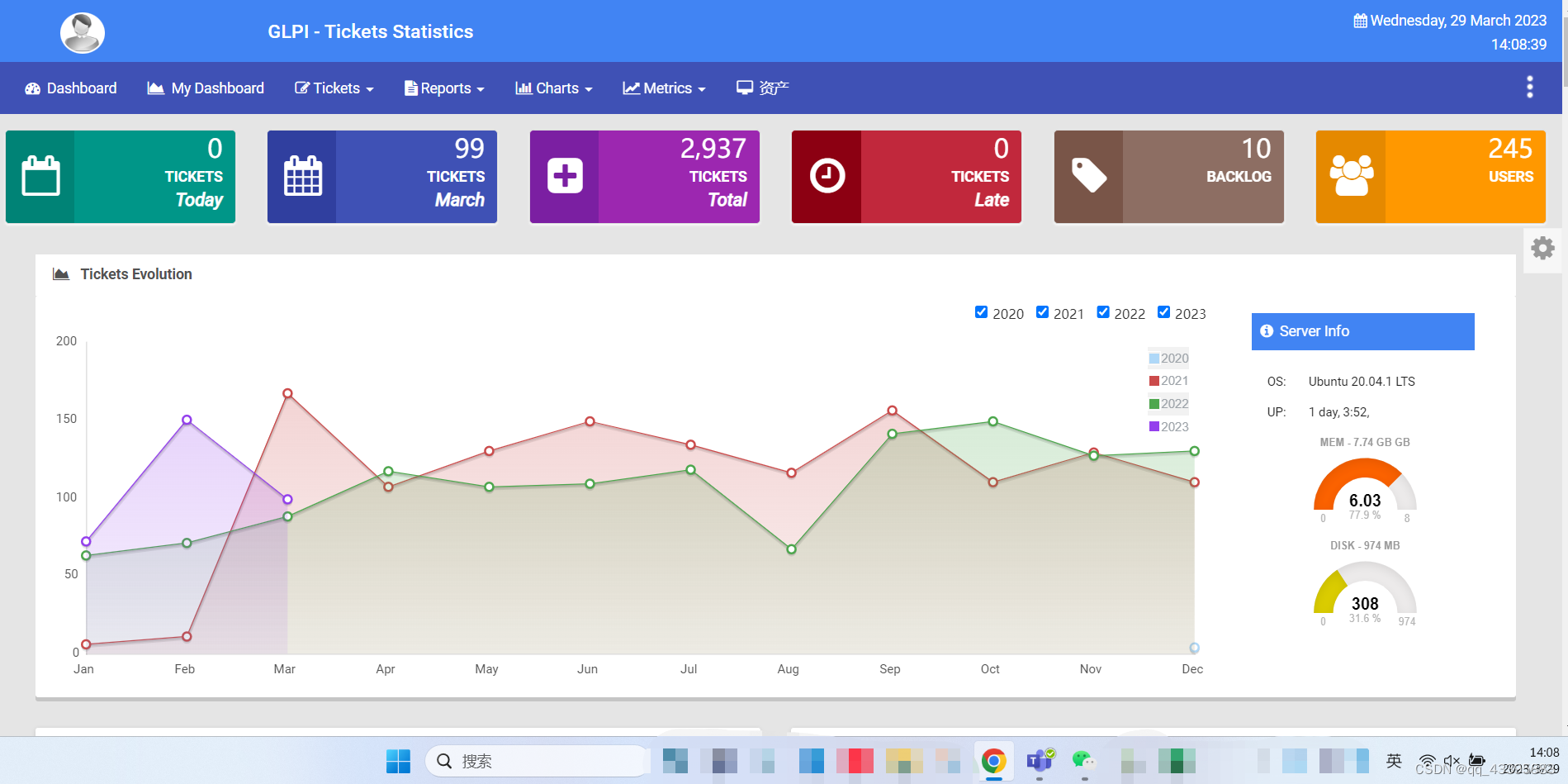The width and height of the screenshot is (1568, 784).
Task: Open the overflow menu with three dots
Action: point(1528,86)
